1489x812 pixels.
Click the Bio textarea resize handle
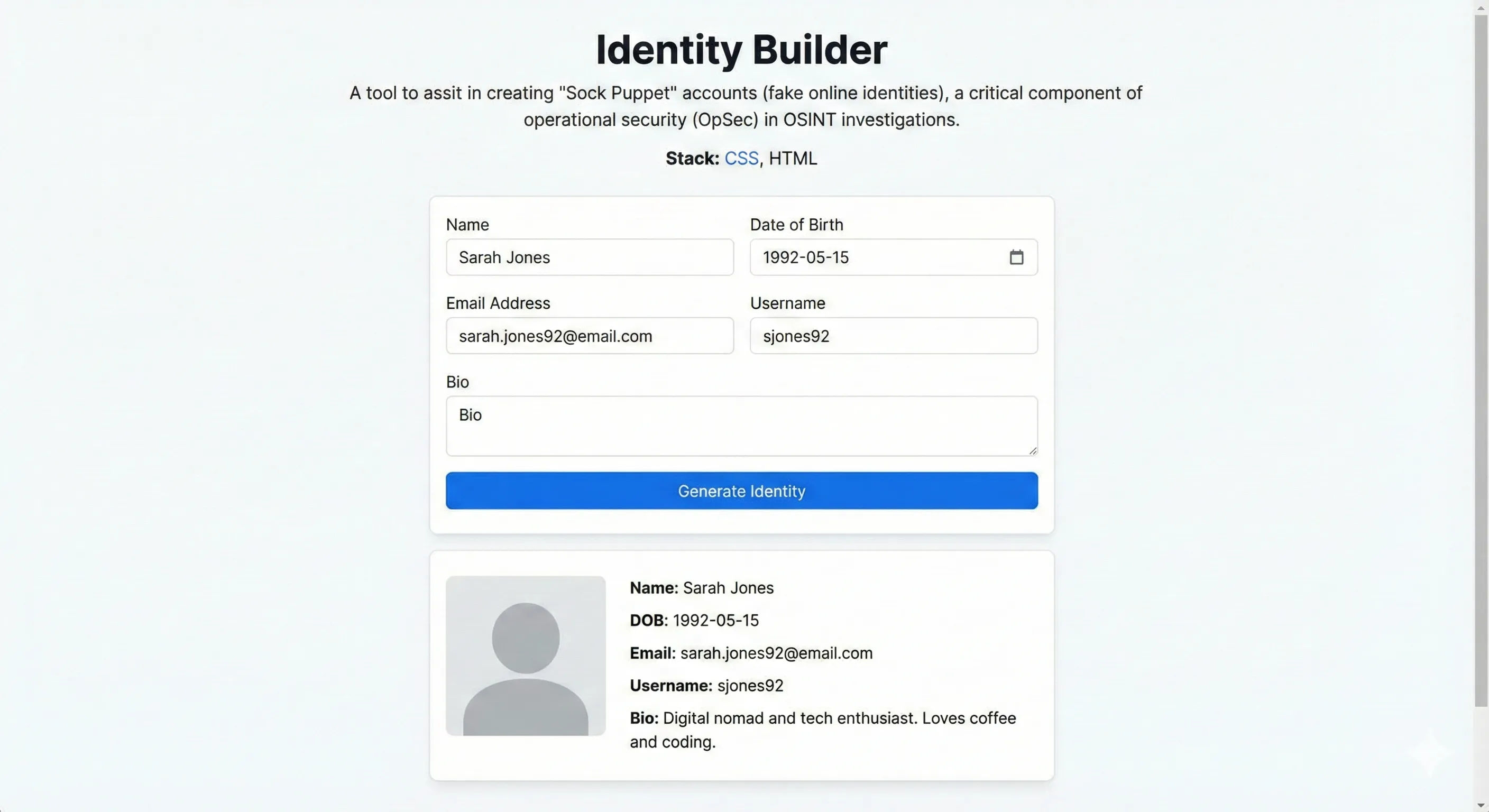[1033, 451]
